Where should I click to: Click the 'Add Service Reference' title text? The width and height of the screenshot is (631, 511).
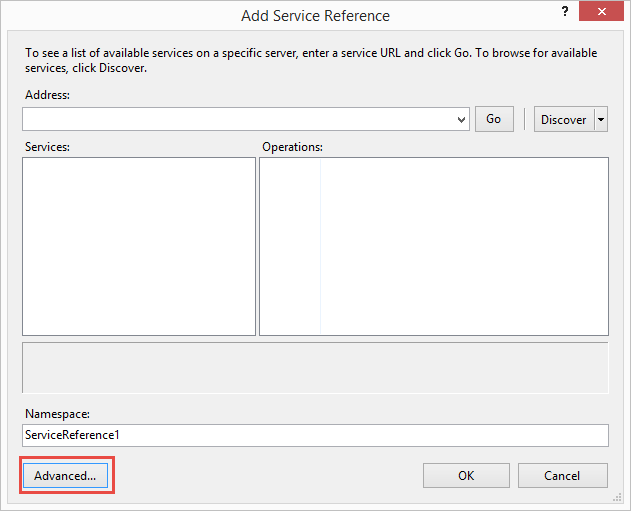pyautogui.click(x=316, y=16)
